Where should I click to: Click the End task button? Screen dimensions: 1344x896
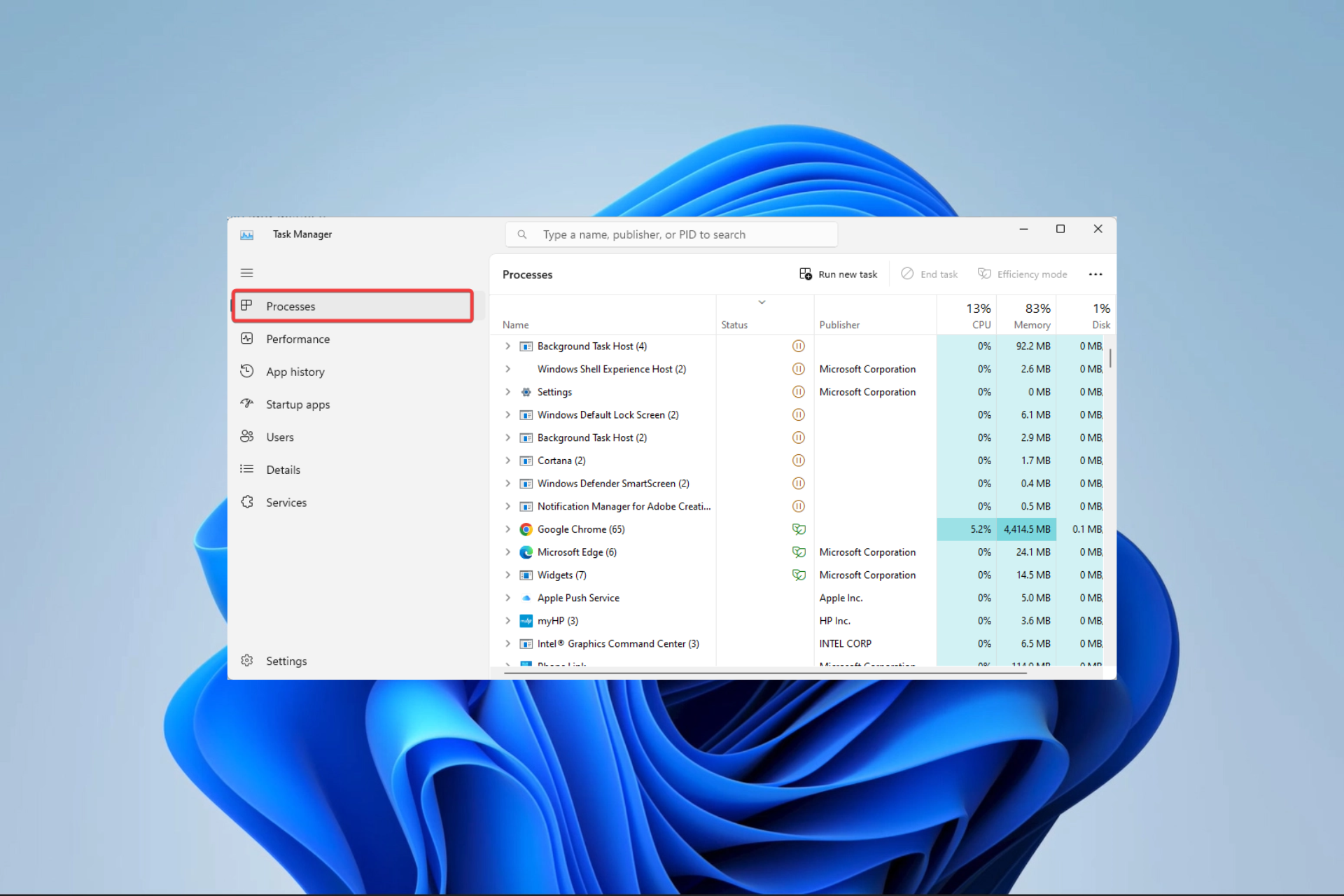[929, 274]
